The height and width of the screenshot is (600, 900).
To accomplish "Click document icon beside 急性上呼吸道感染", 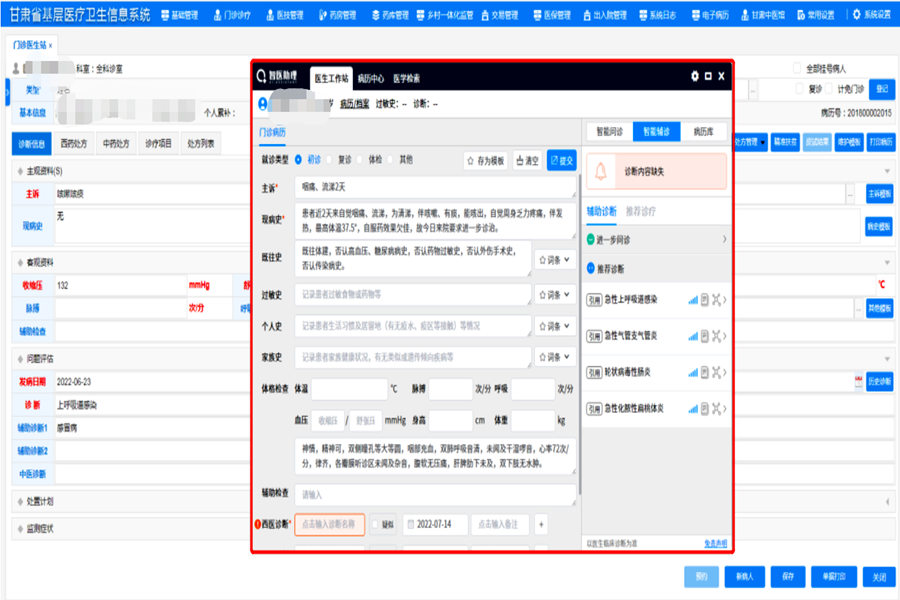I will (x=705, y=299).
